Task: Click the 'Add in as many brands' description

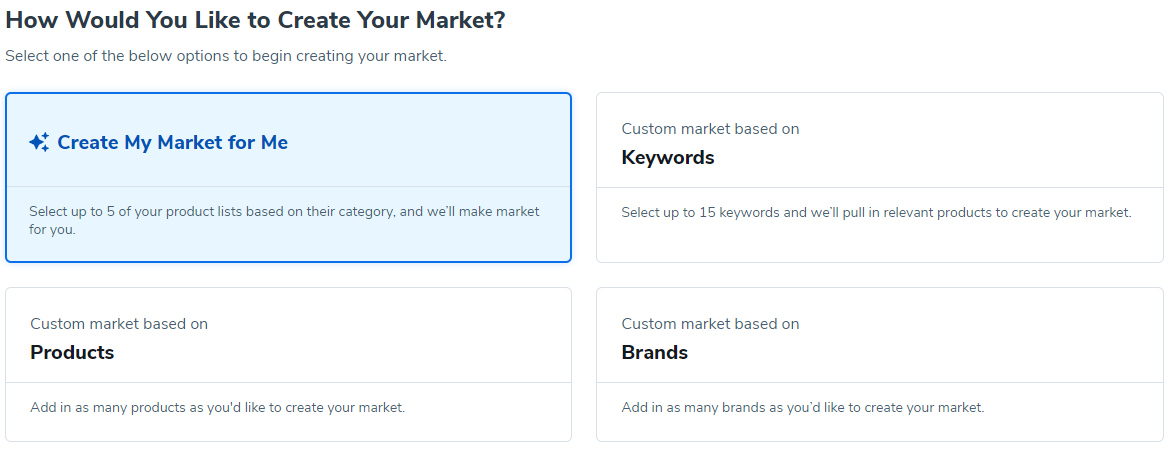Action: [803, 408]
